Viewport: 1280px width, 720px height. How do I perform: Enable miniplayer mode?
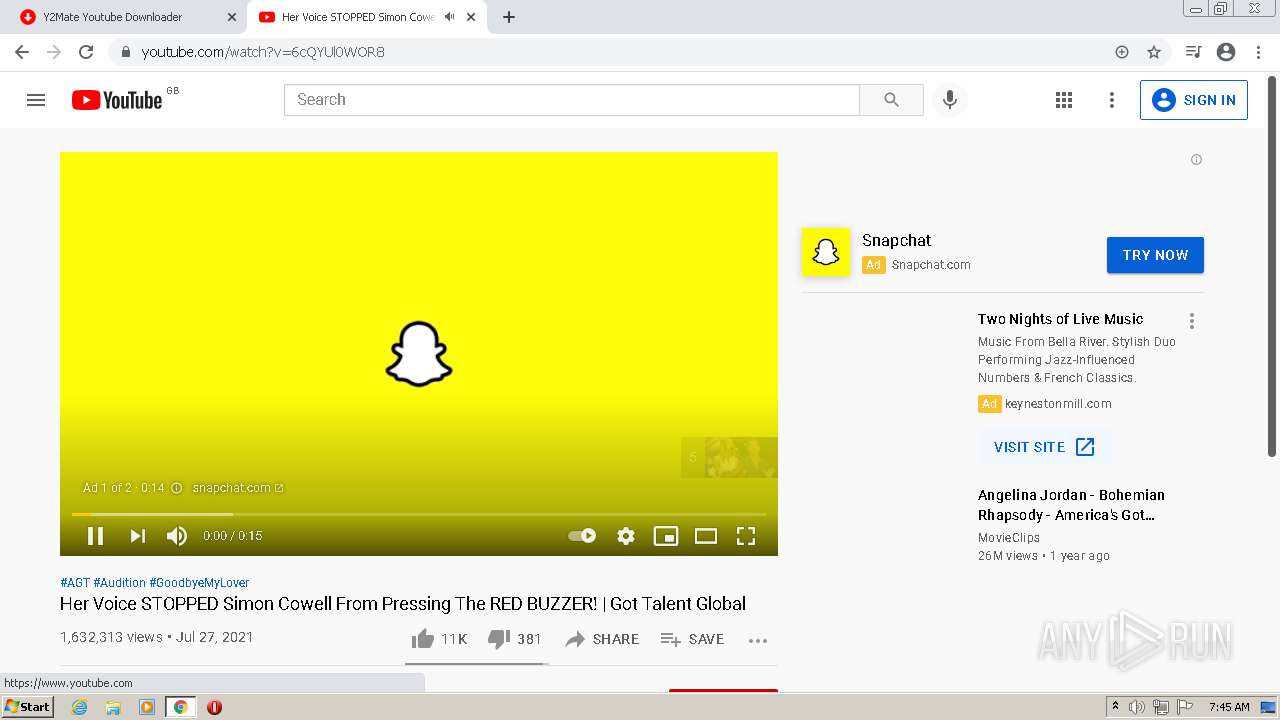click(x=666, y=536)
